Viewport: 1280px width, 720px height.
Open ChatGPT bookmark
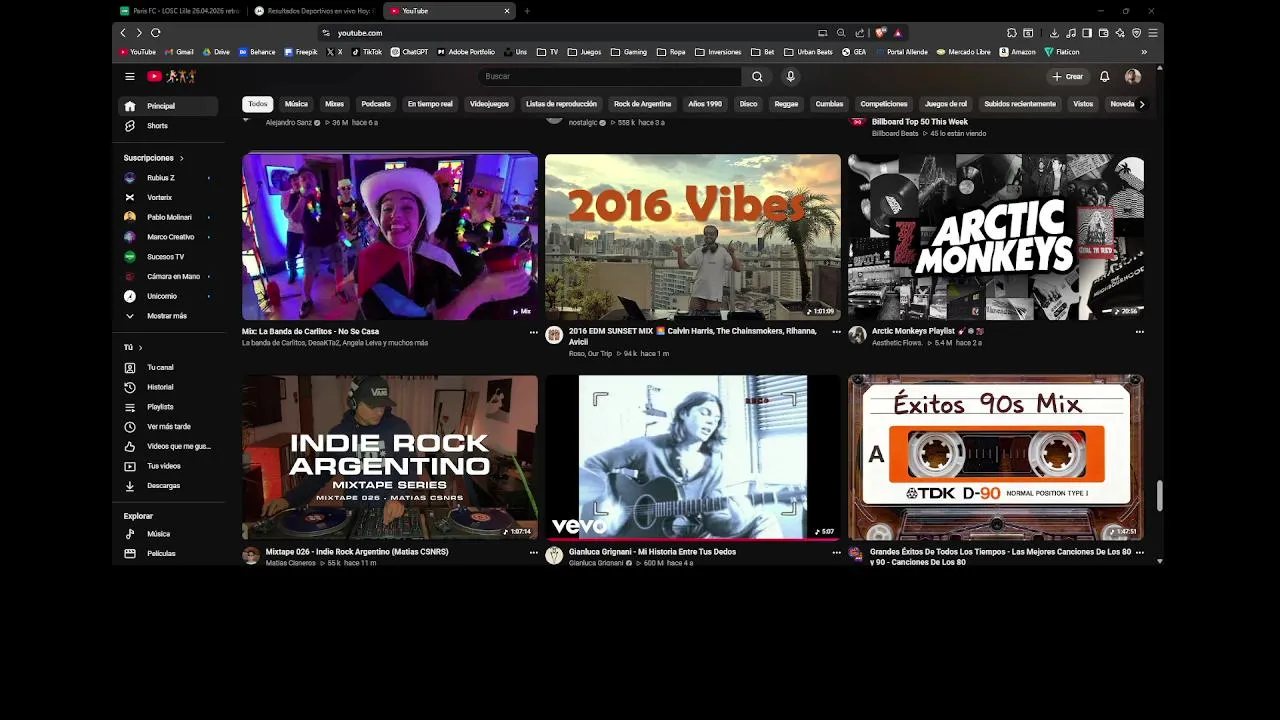pos(409,52)
